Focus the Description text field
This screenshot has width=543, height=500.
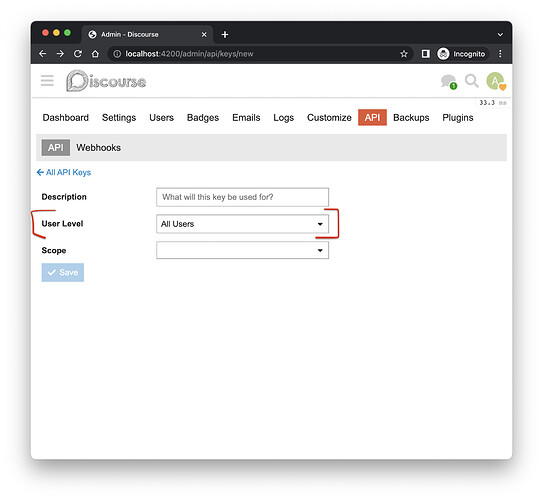point(242,197)
